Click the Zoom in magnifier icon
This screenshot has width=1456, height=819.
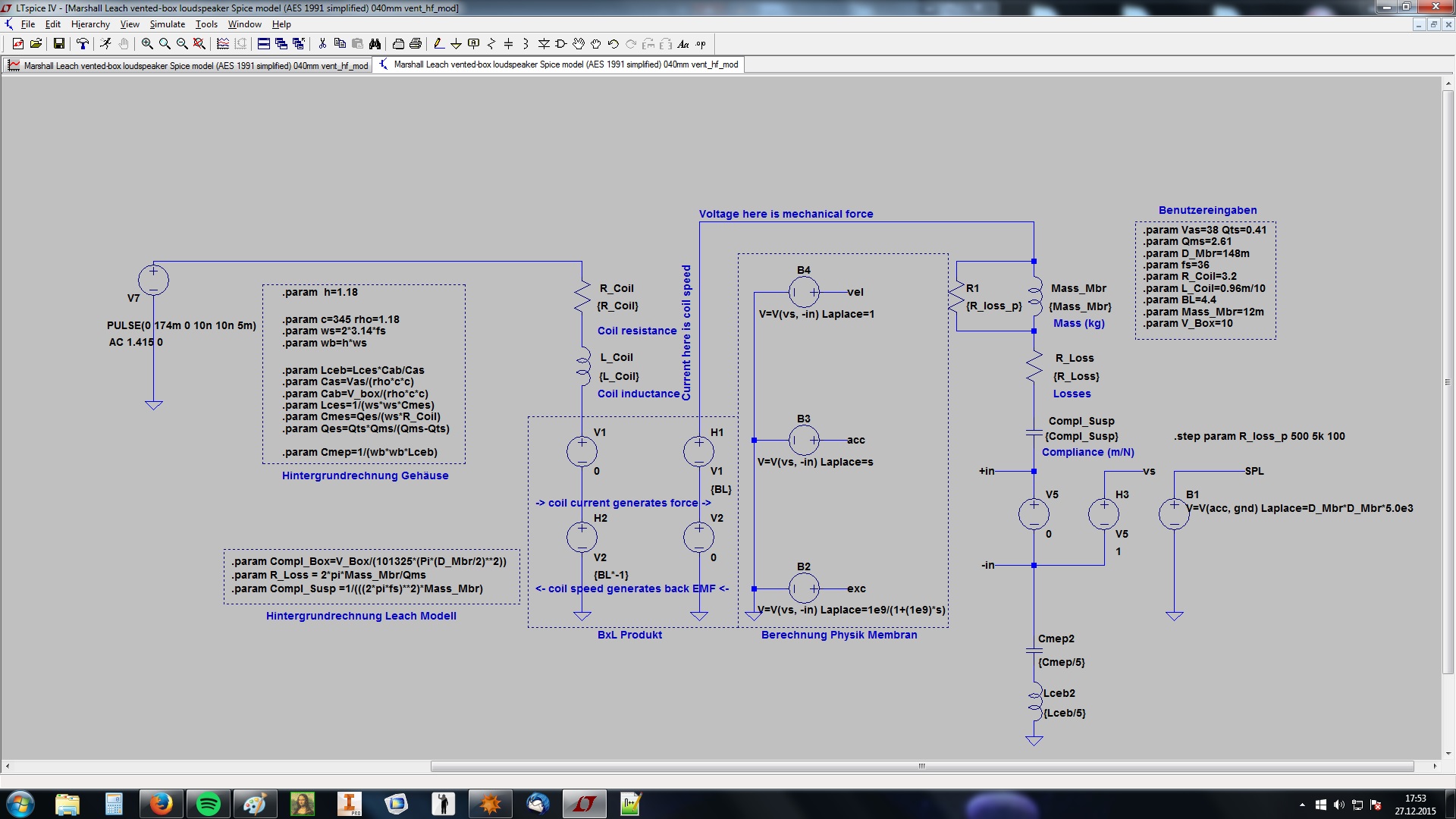[147, 44]
